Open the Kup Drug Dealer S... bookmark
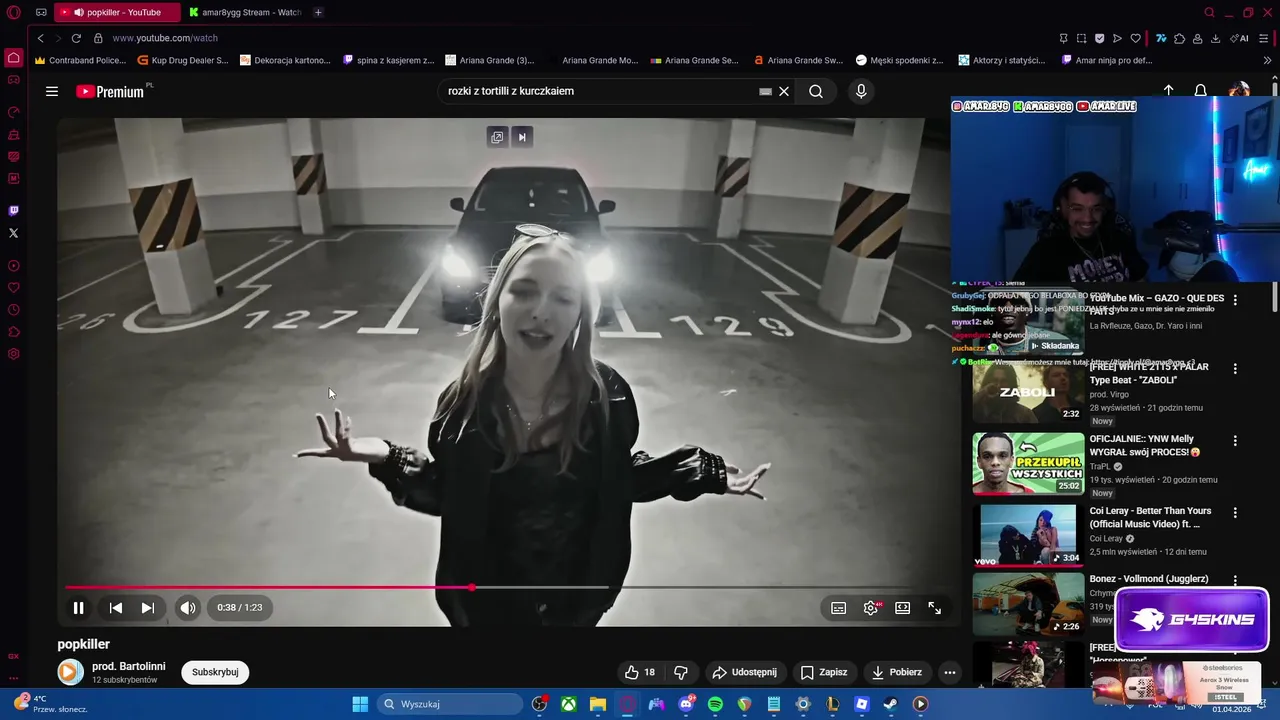Screen dimensions: 1280x720 [x=183, y=60]
